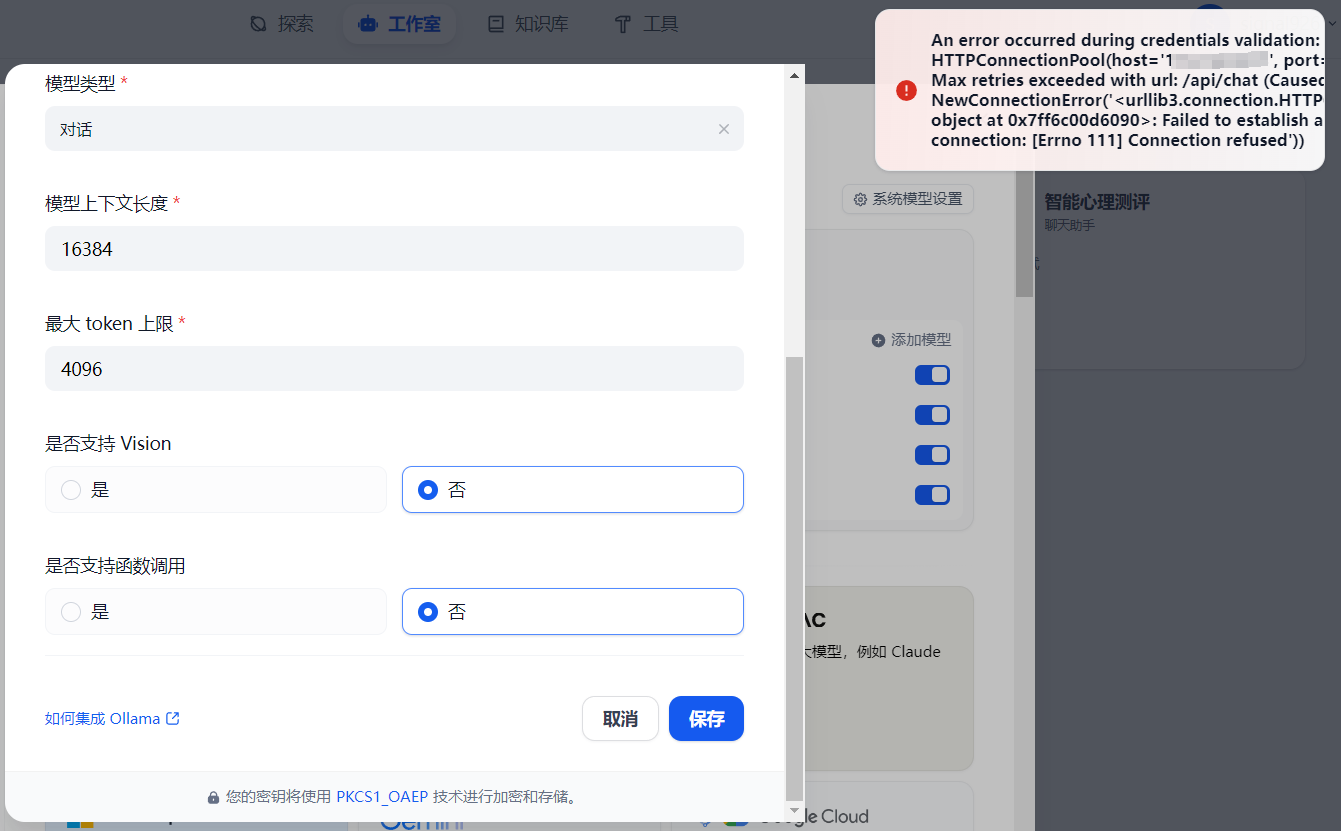
Task: Click the dialog scrollbar down arrow
Action: coord(795,811)
